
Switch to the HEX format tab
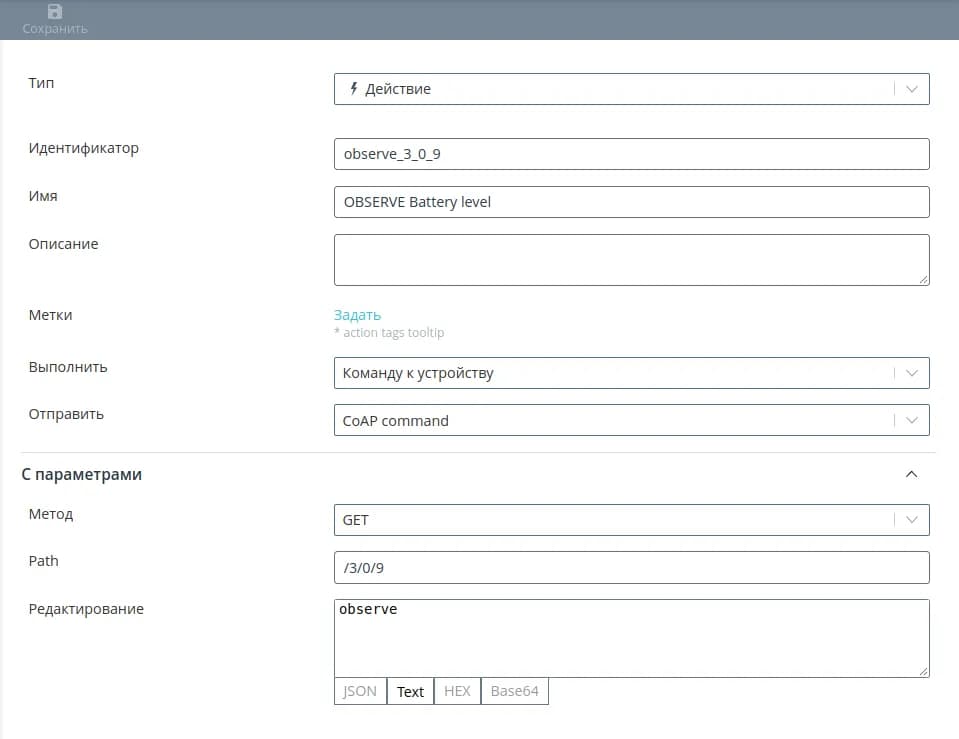click(x=457, y=691)
